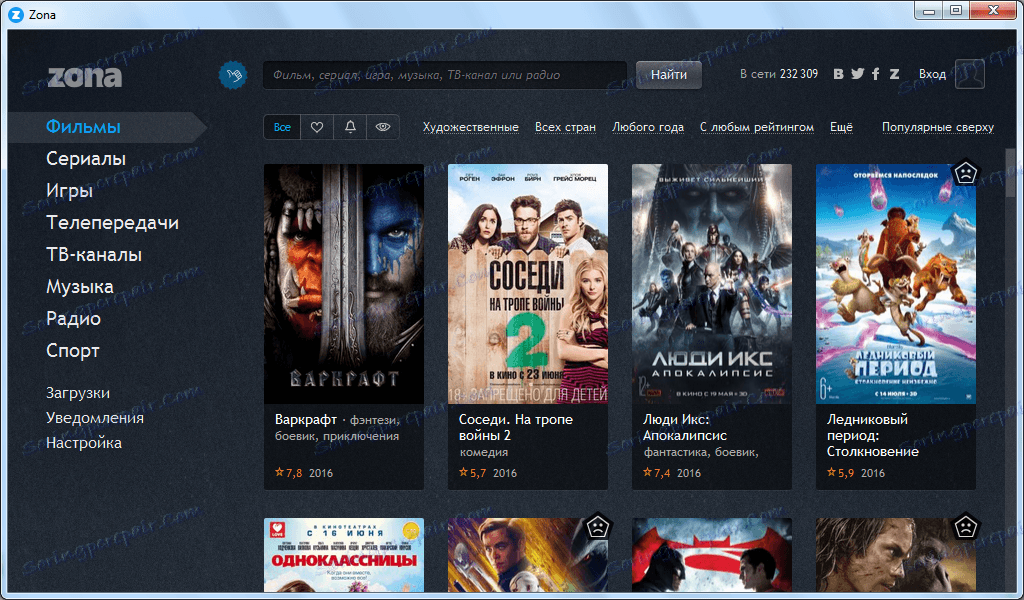Open the VK social link icon
The image size is (1024, 600).
coord(839,74)
